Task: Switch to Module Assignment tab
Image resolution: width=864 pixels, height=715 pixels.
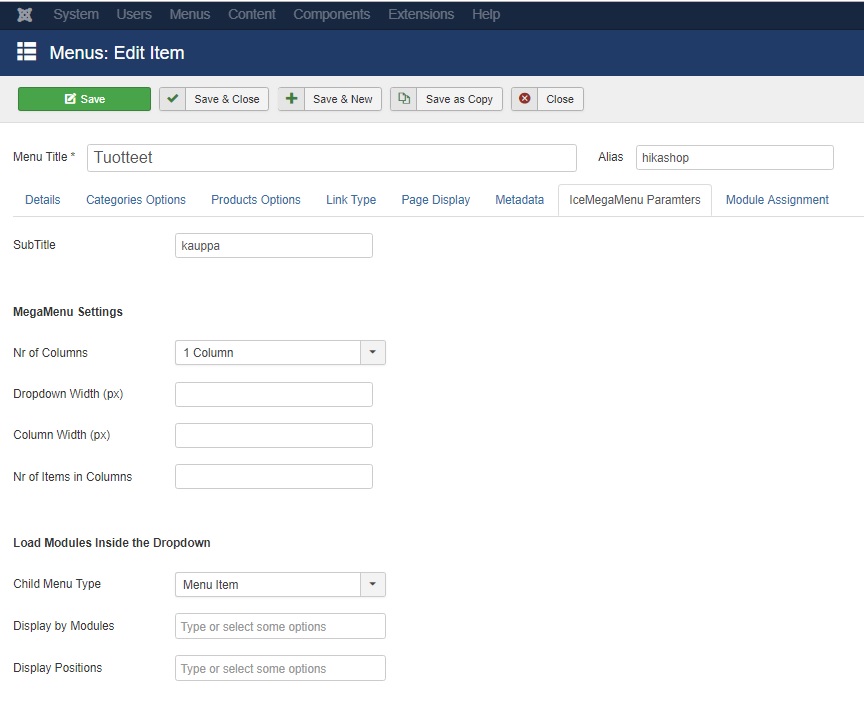Action: point(777,200)
